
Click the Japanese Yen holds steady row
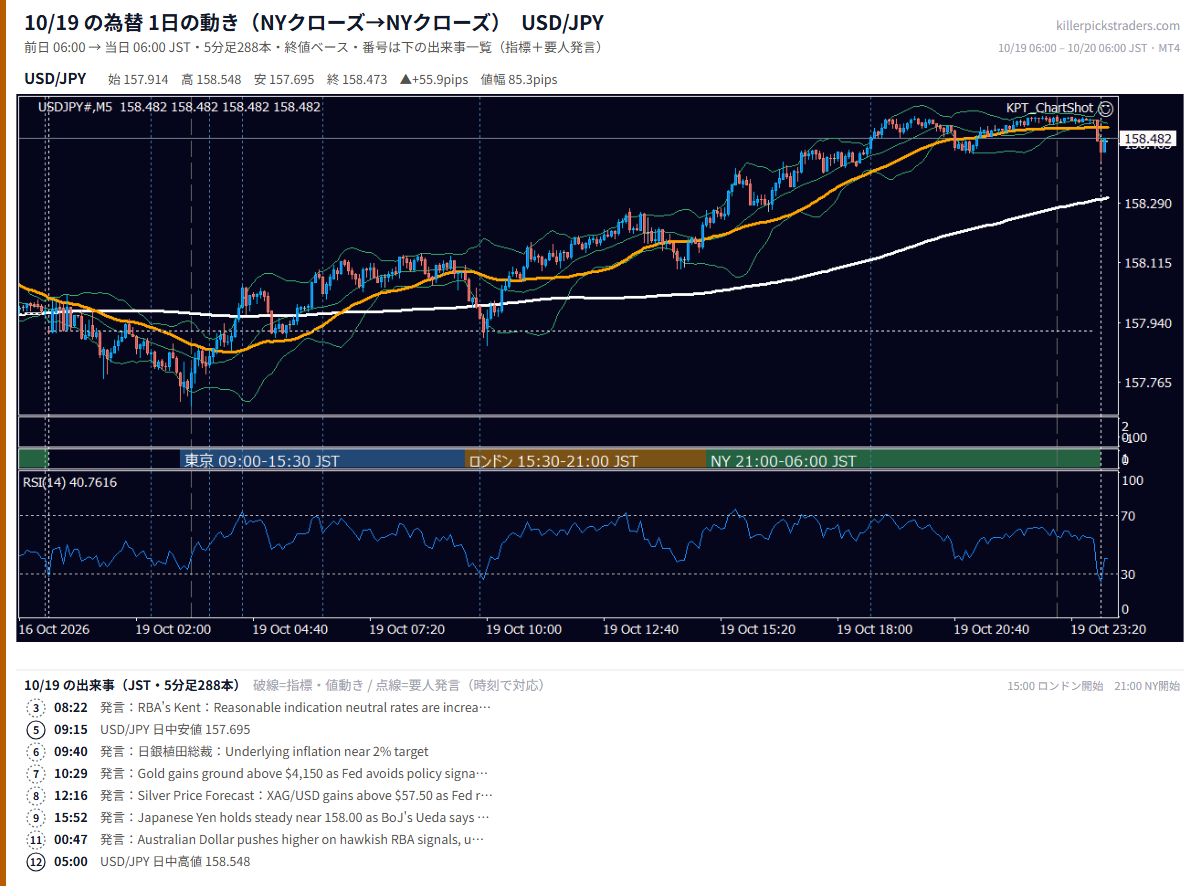click(x=295, y=818)
